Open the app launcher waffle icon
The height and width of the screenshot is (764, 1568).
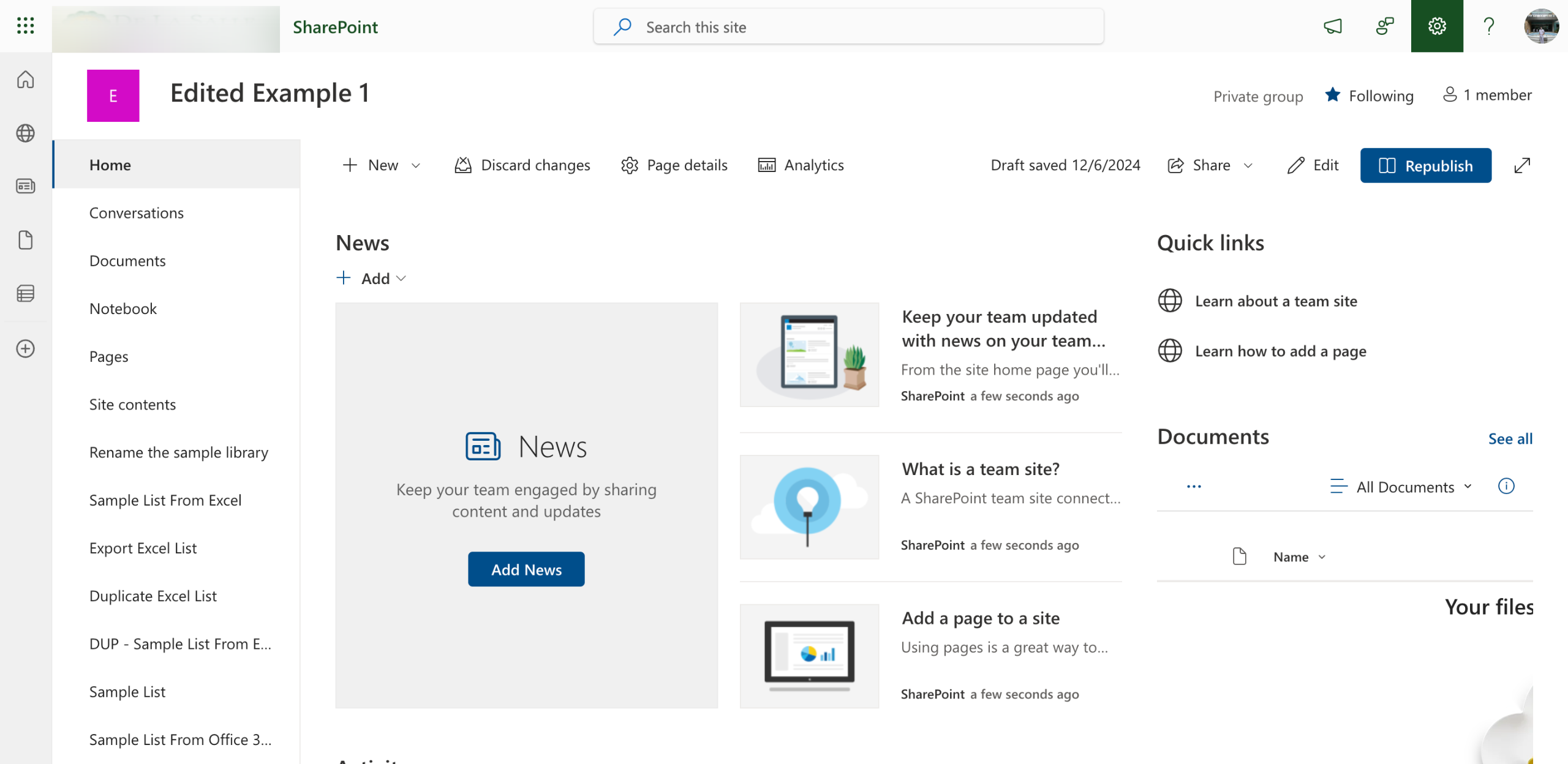click(25, 26)
